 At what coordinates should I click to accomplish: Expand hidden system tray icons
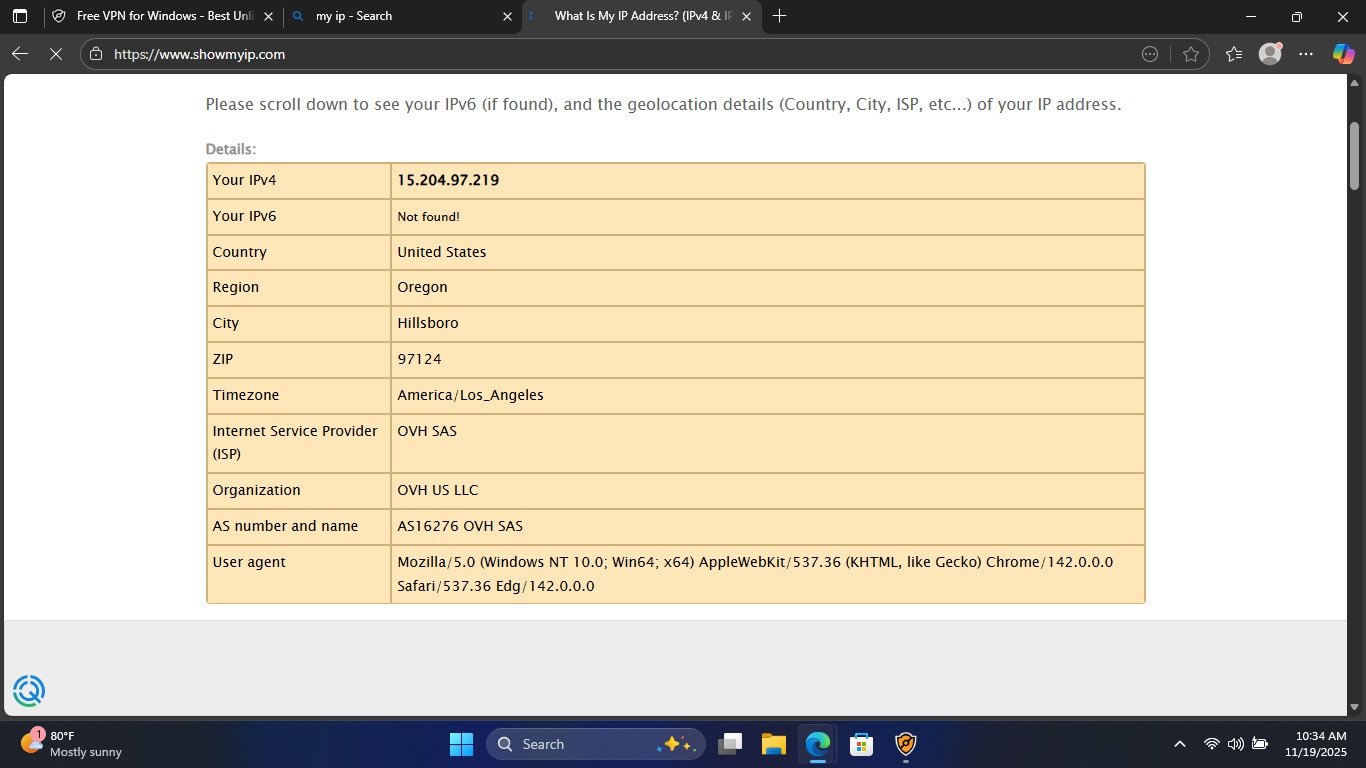[x=1180, y=744]
